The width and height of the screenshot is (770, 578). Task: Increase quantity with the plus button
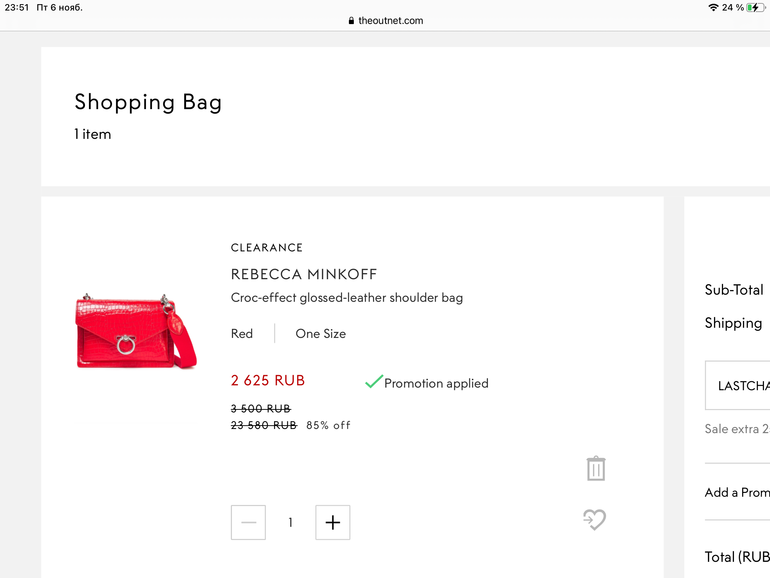(333, 522)
